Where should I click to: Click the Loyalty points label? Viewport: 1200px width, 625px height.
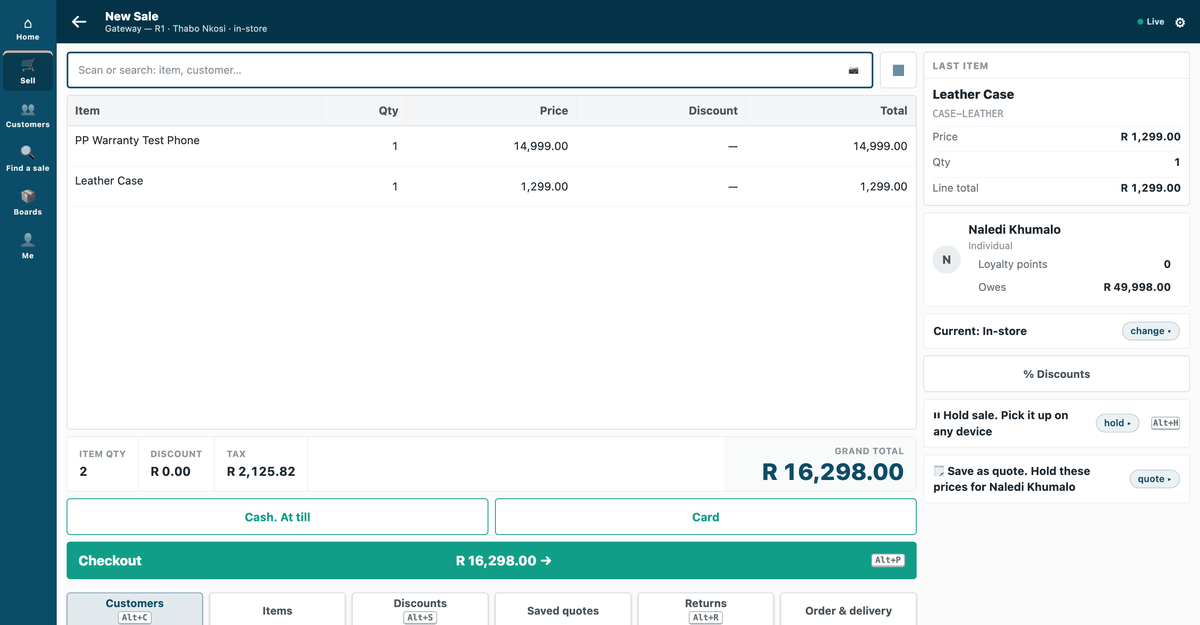[1013, 264]
